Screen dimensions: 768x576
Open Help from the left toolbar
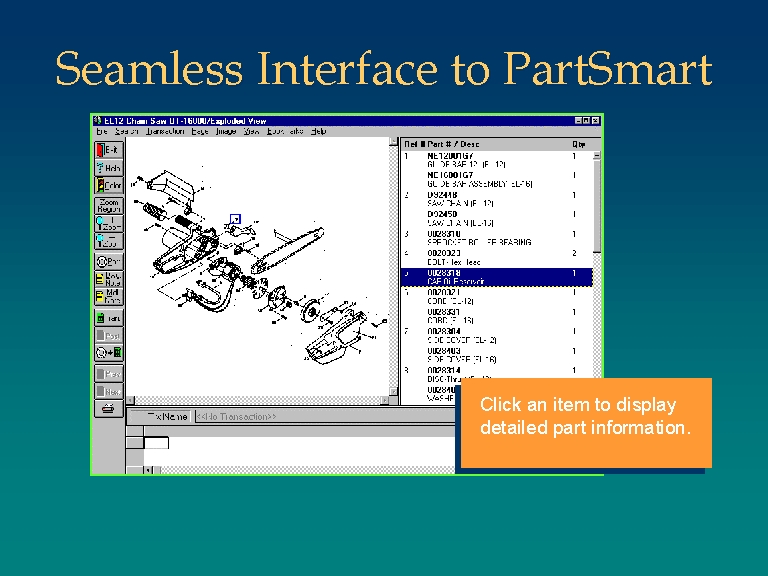[109, 168]
